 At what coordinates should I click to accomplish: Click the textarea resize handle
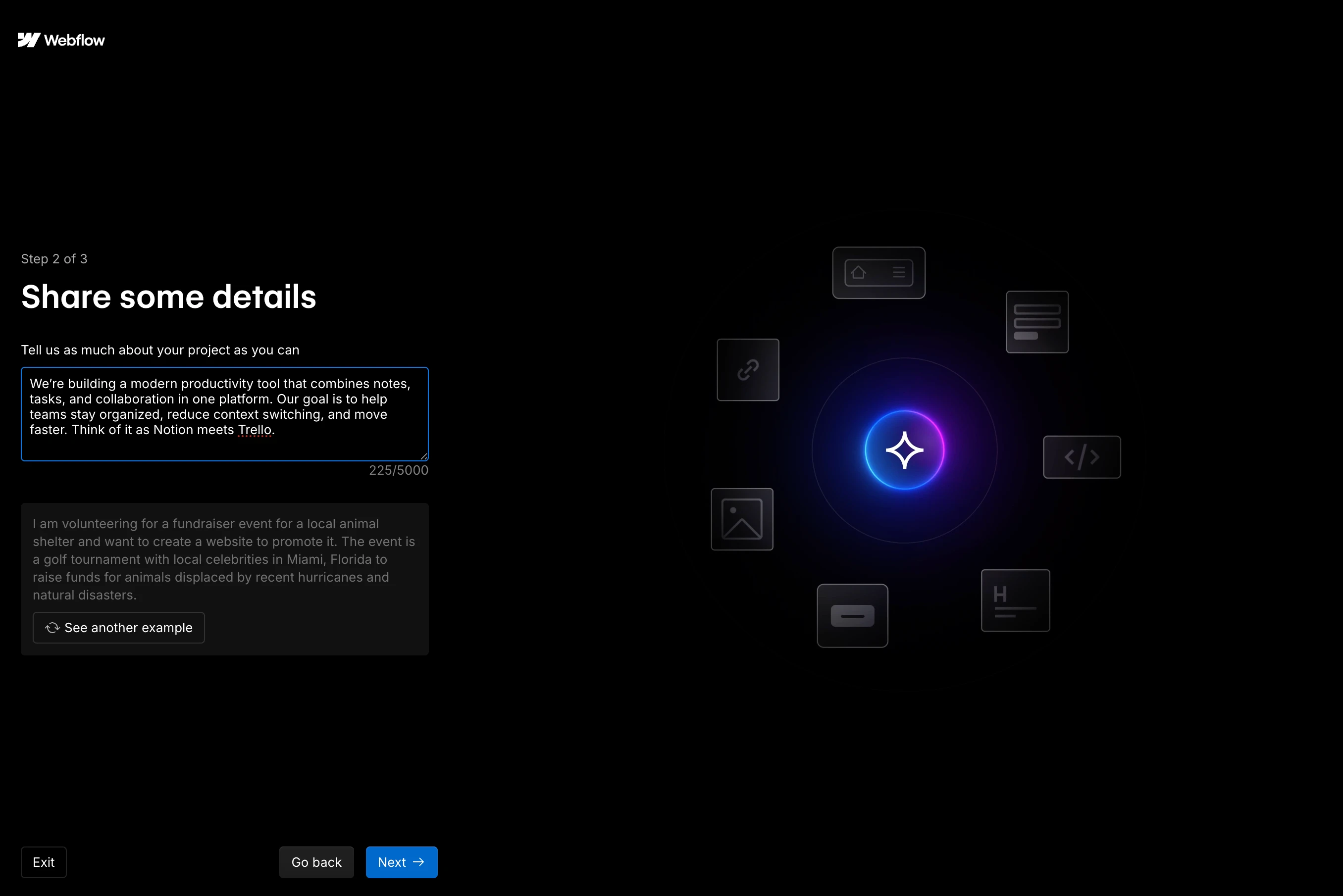[423, 455]
